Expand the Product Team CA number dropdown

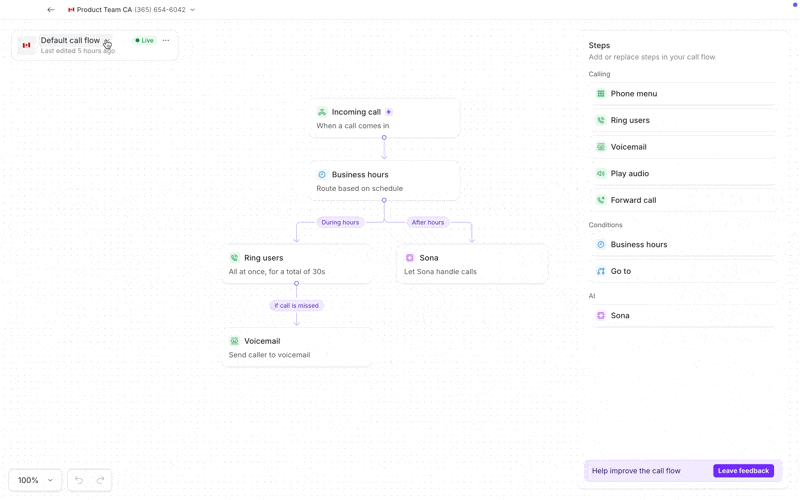pos(192,10)
